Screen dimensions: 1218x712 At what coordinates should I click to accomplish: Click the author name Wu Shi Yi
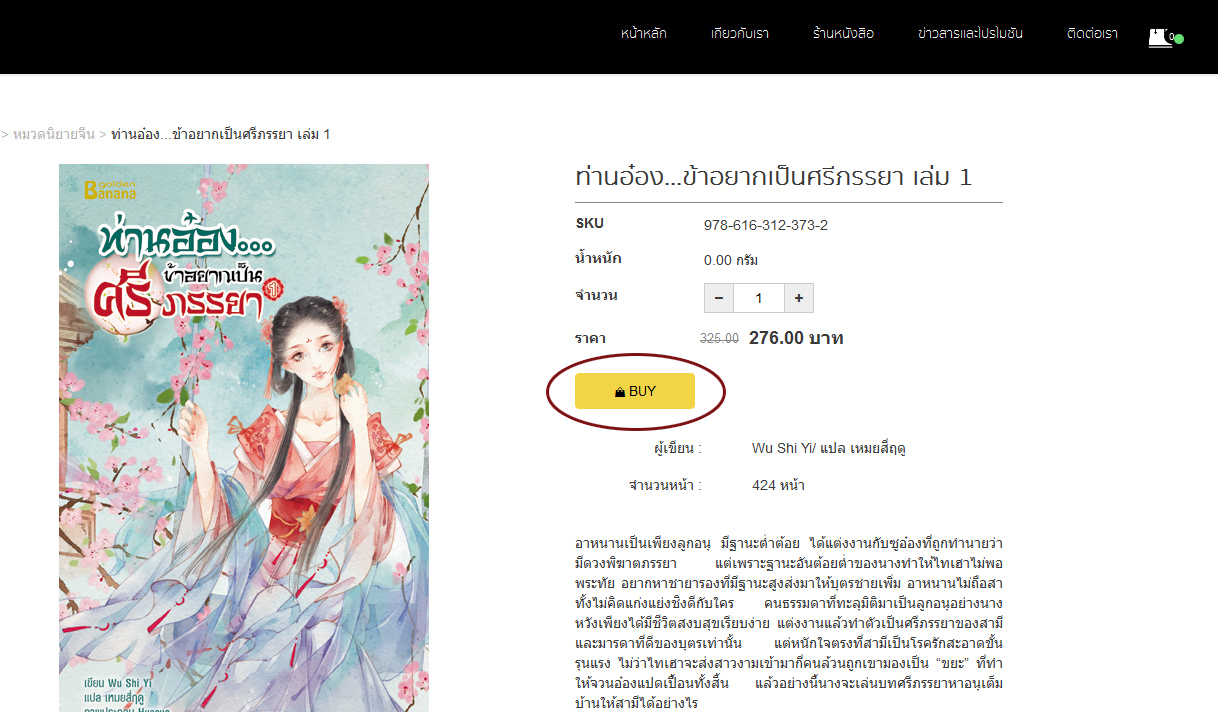782,448
